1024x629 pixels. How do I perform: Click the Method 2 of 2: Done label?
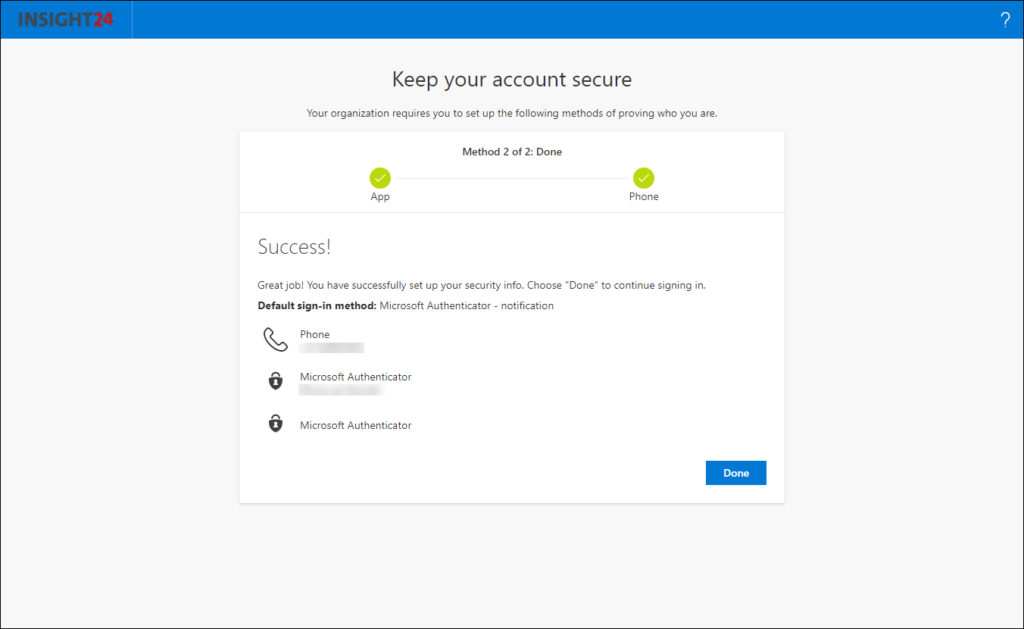click(511, 151)
